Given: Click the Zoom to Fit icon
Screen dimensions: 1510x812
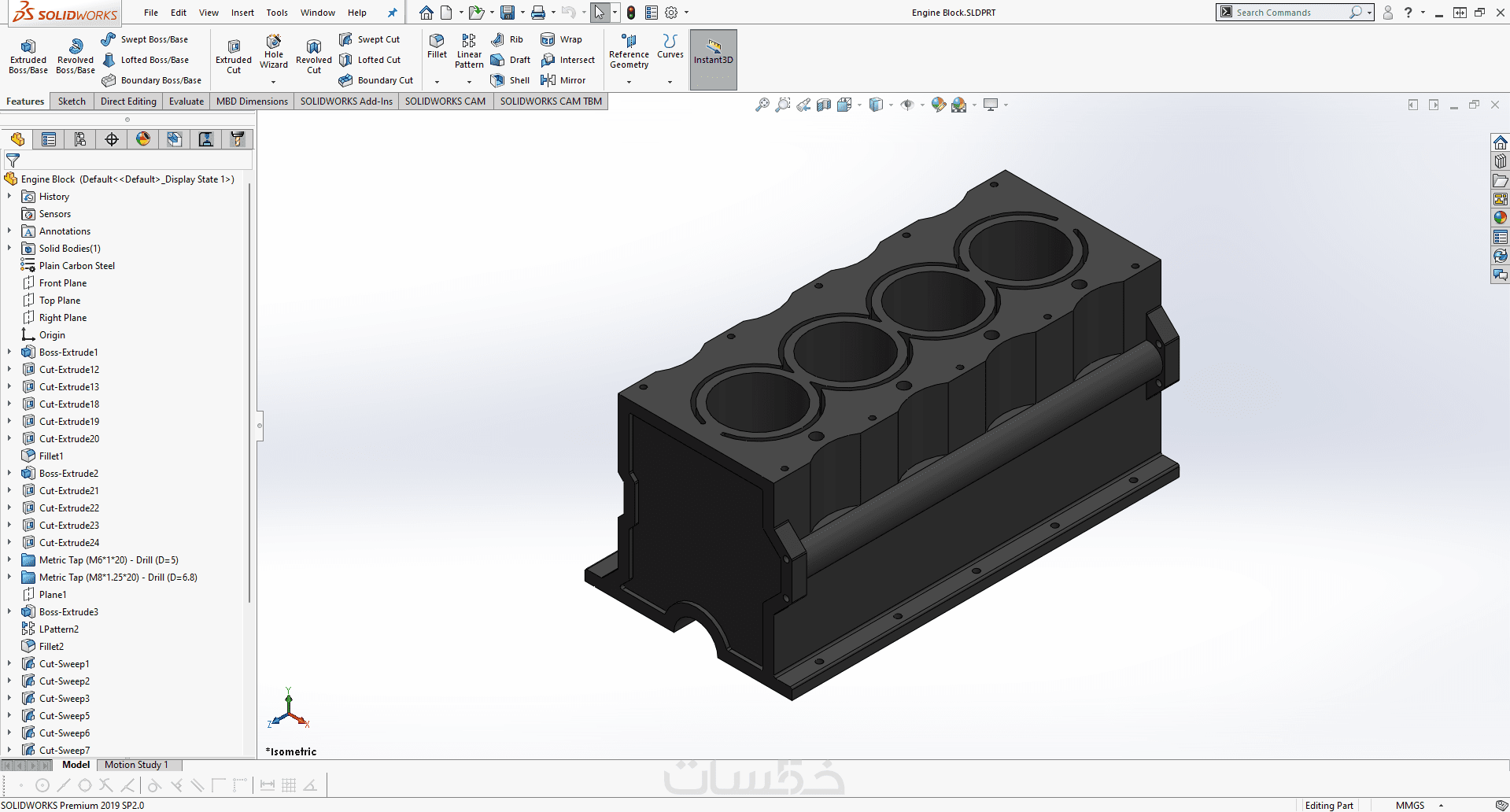Looking at the screenshot, I should (x=762, y=105).
